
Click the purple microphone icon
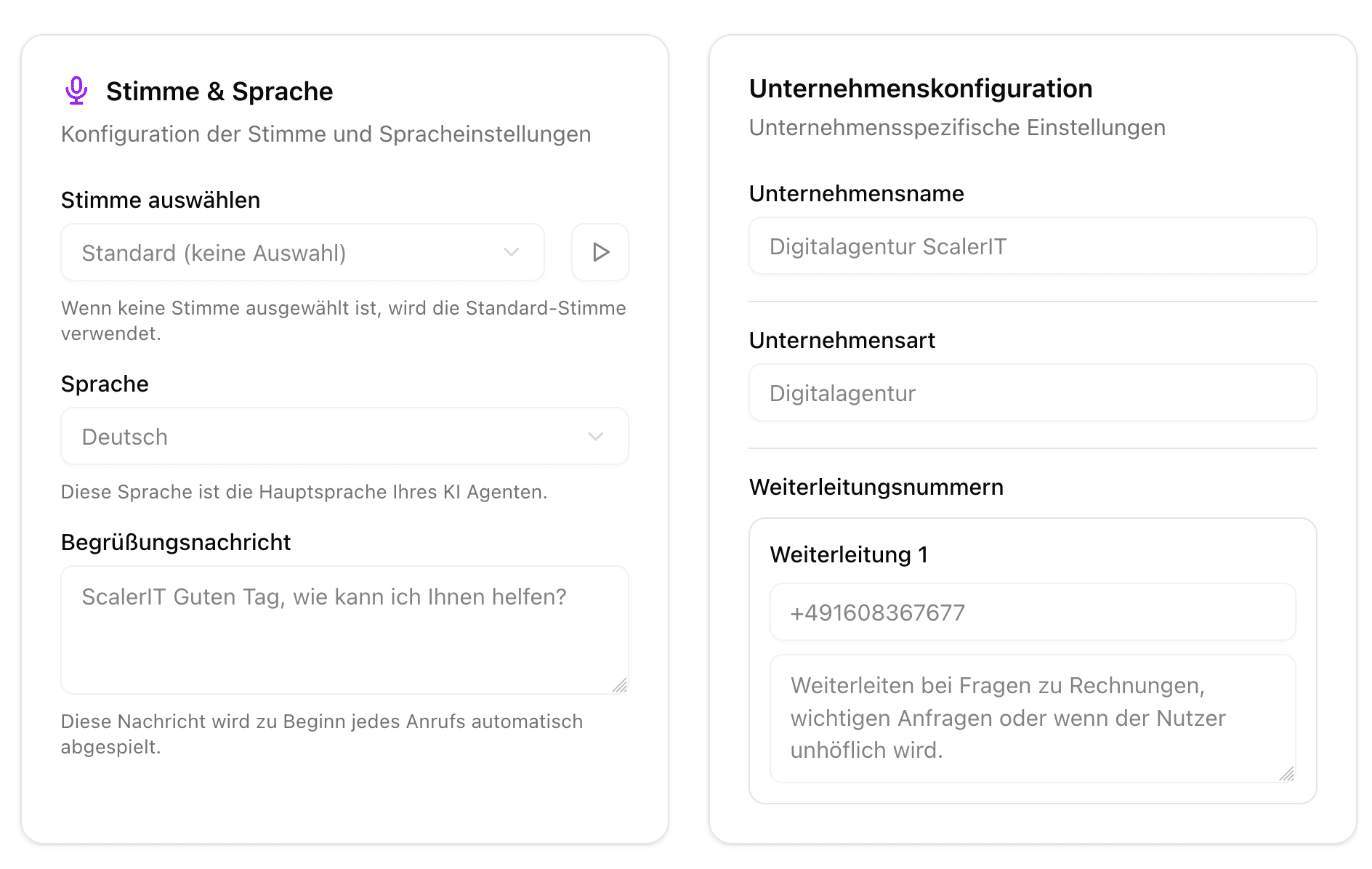(76, 89)
